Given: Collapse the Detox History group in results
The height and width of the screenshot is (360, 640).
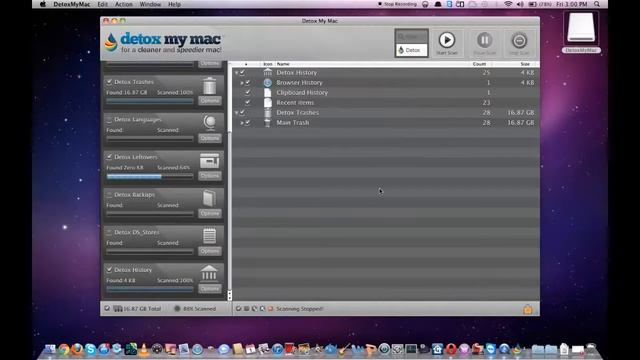Looking at the screenshot, I should pos(236,73).
